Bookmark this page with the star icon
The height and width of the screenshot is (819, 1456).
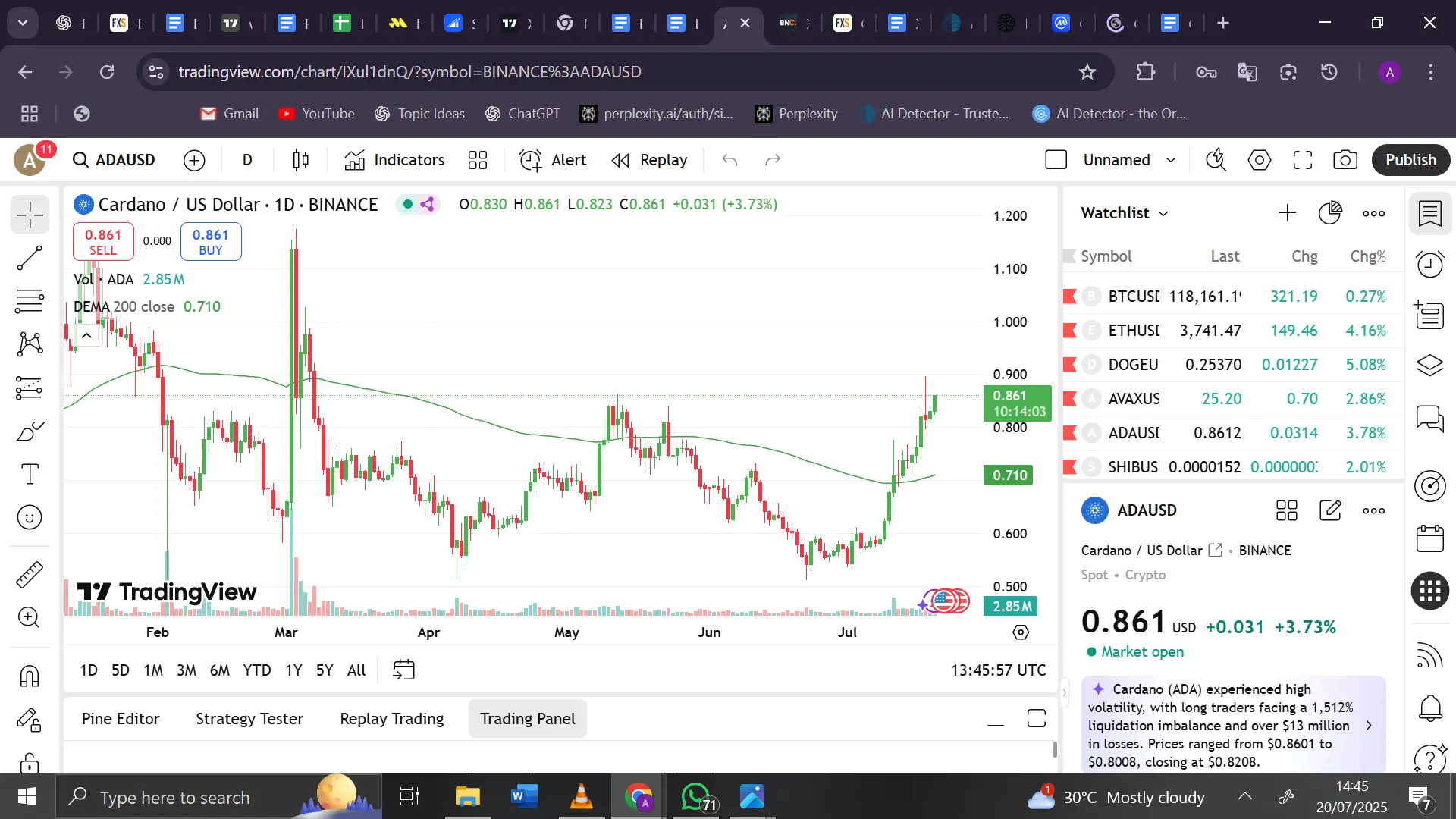pyautogui.click(x=1087, y=72)
